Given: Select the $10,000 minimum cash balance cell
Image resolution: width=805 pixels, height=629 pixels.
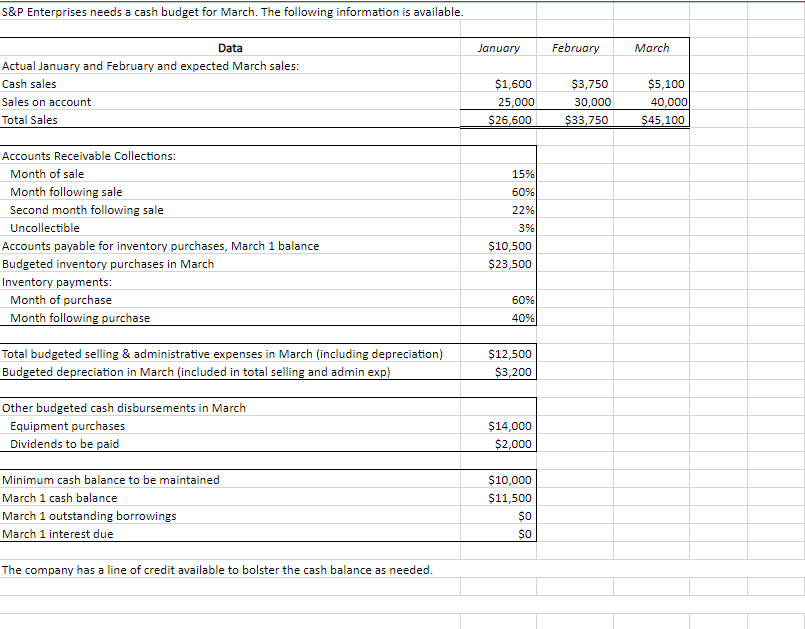Looking at the screenshot, I should 513,480.
